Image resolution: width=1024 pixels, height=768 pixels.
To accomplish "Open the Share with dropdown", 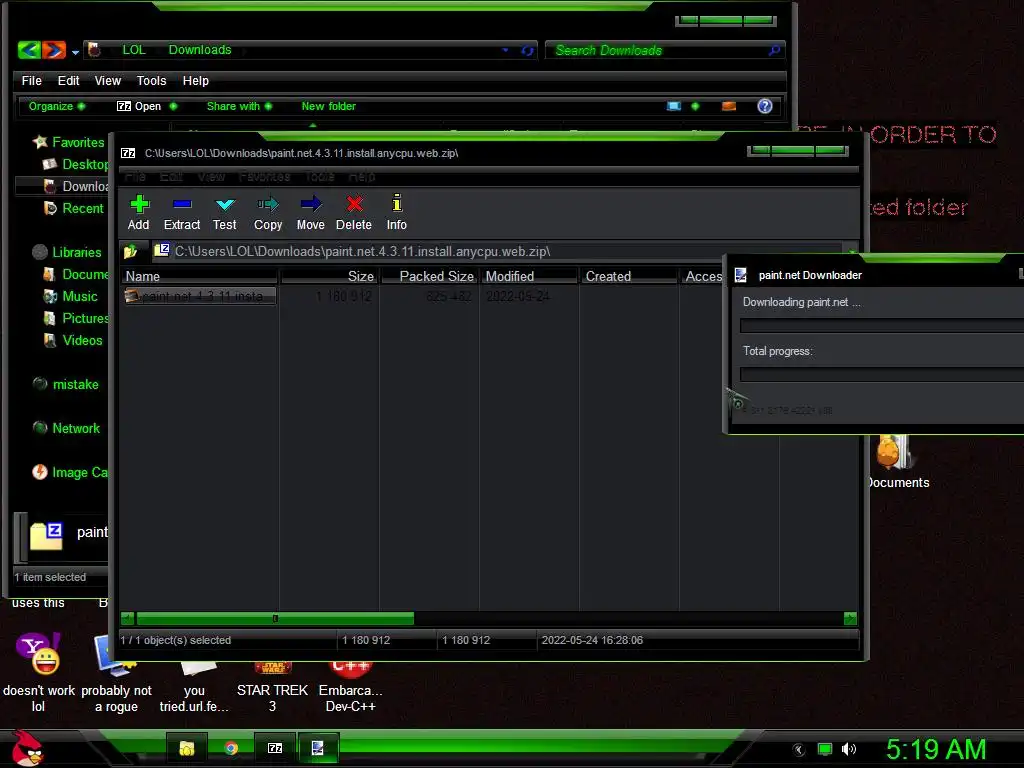I will click(x=239, y=106).
